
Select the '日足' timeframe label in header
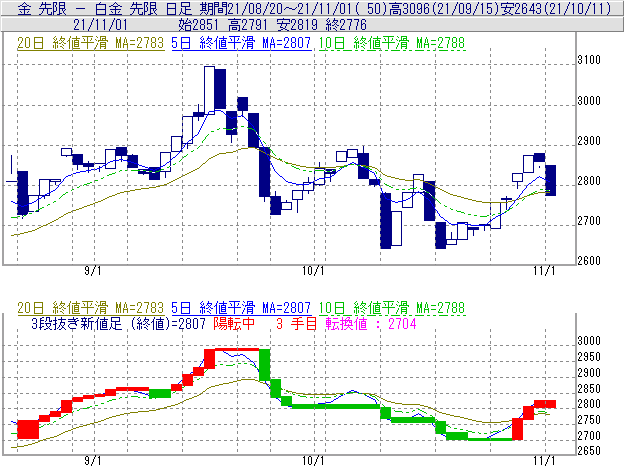click(x=179, y=8)
